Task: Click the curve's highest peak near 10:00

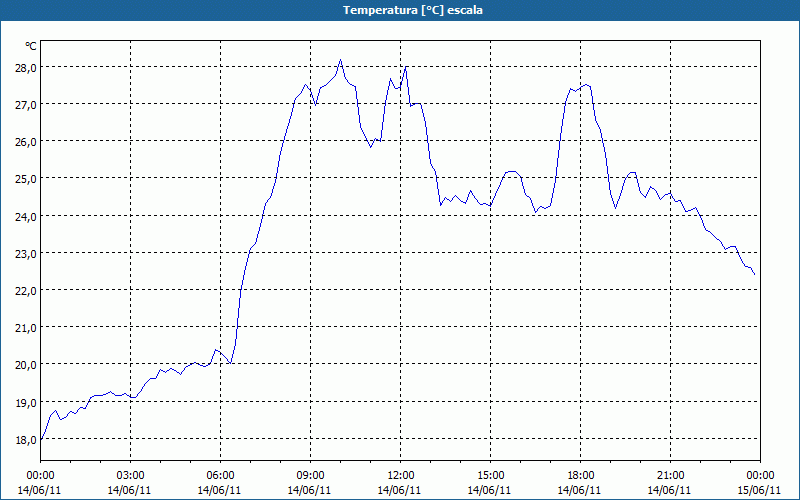Action: click(x=340, y=60)
